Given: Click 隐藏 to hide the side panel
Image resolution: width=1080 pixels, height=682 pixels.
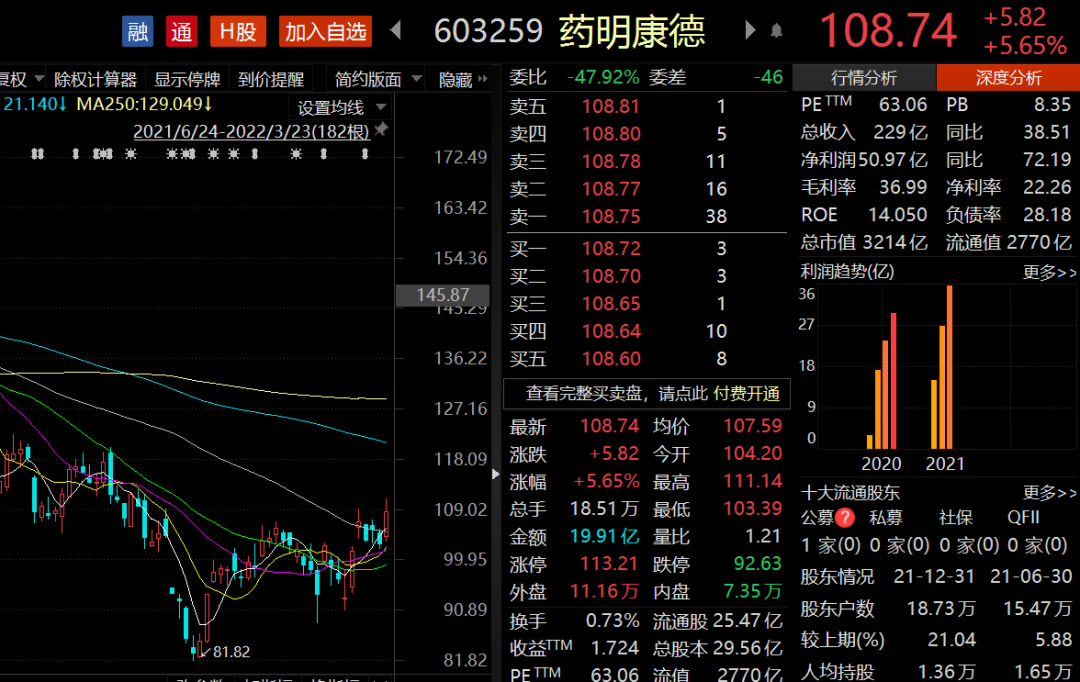Looking at the screenshot, I should tap(462, 80).
